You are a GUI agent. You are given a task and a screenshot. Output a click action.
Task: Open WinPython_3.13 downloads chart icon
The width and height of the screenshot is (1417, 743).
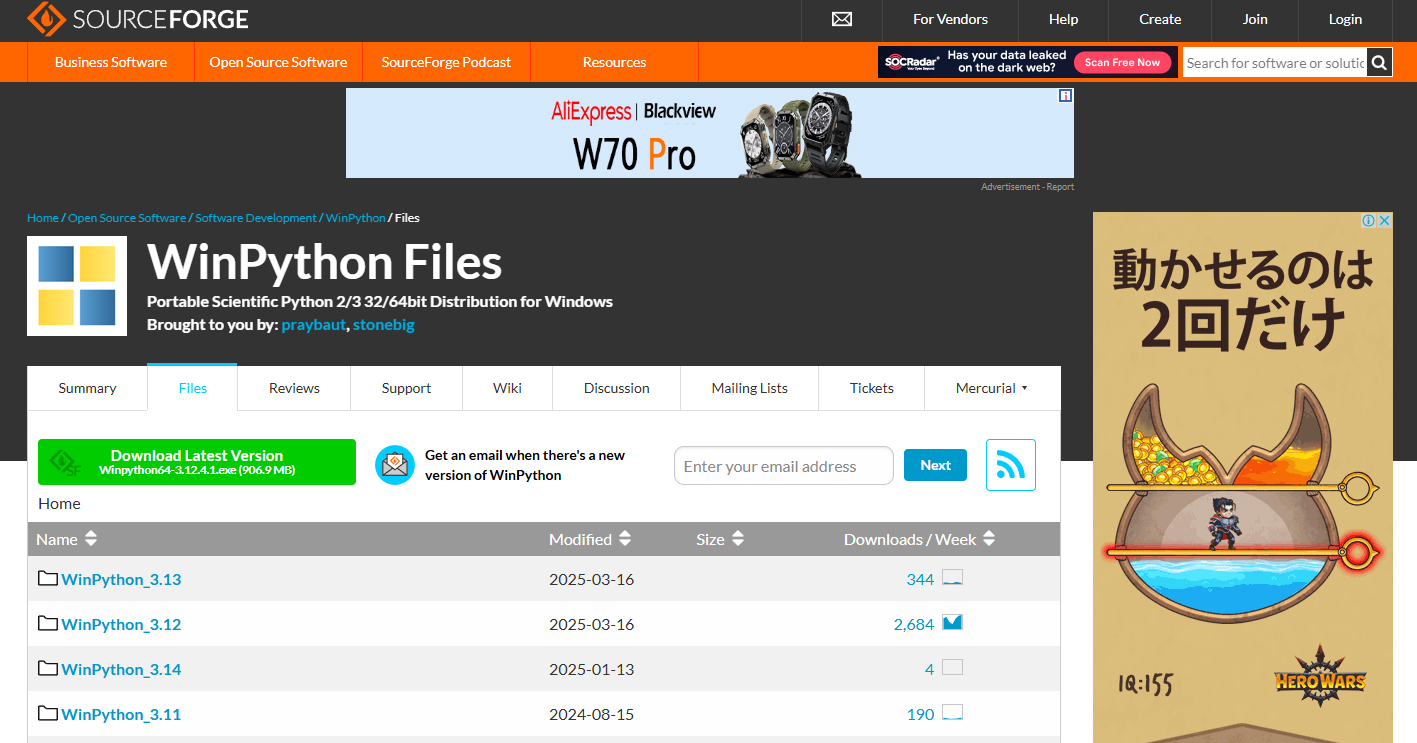(x=952, y=578)
